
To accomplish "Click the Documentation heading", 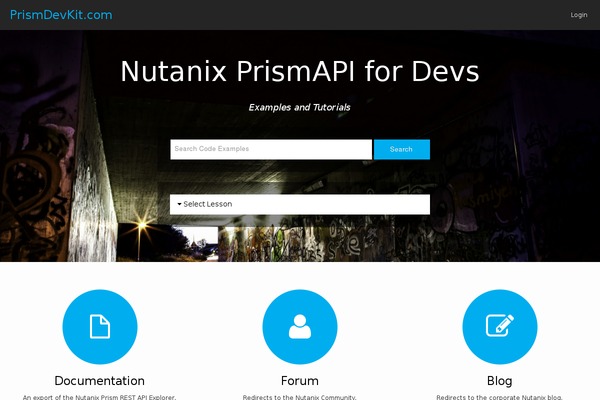I will (x=99, y=380).
